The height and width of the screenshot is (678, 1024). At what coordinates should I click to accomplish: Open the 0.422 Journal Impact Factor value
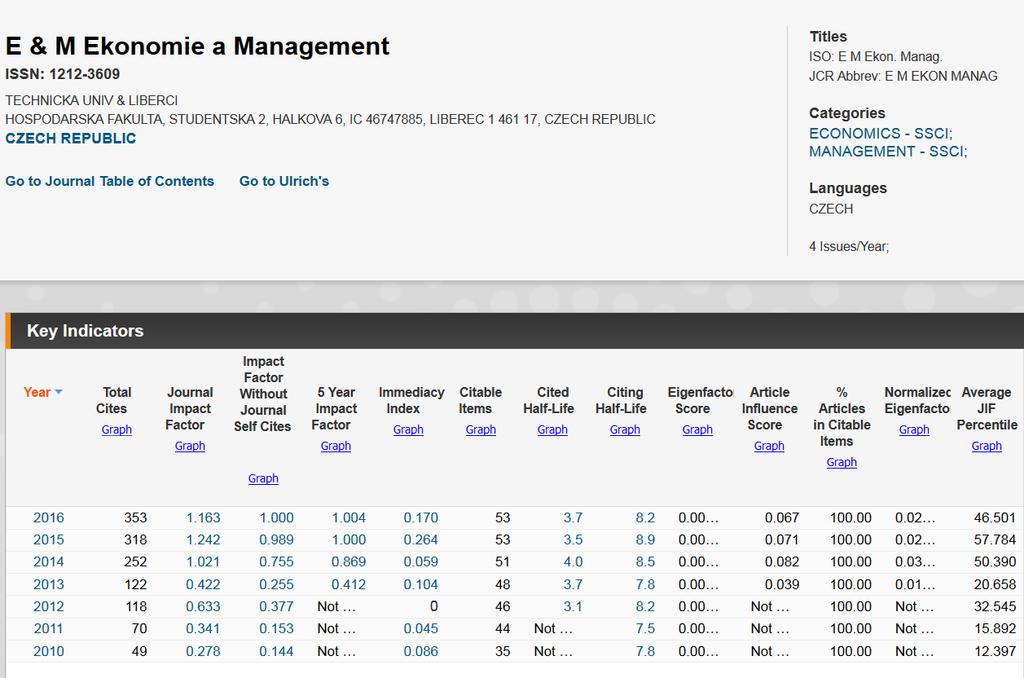pyautogui.click(x=203, y=585)
